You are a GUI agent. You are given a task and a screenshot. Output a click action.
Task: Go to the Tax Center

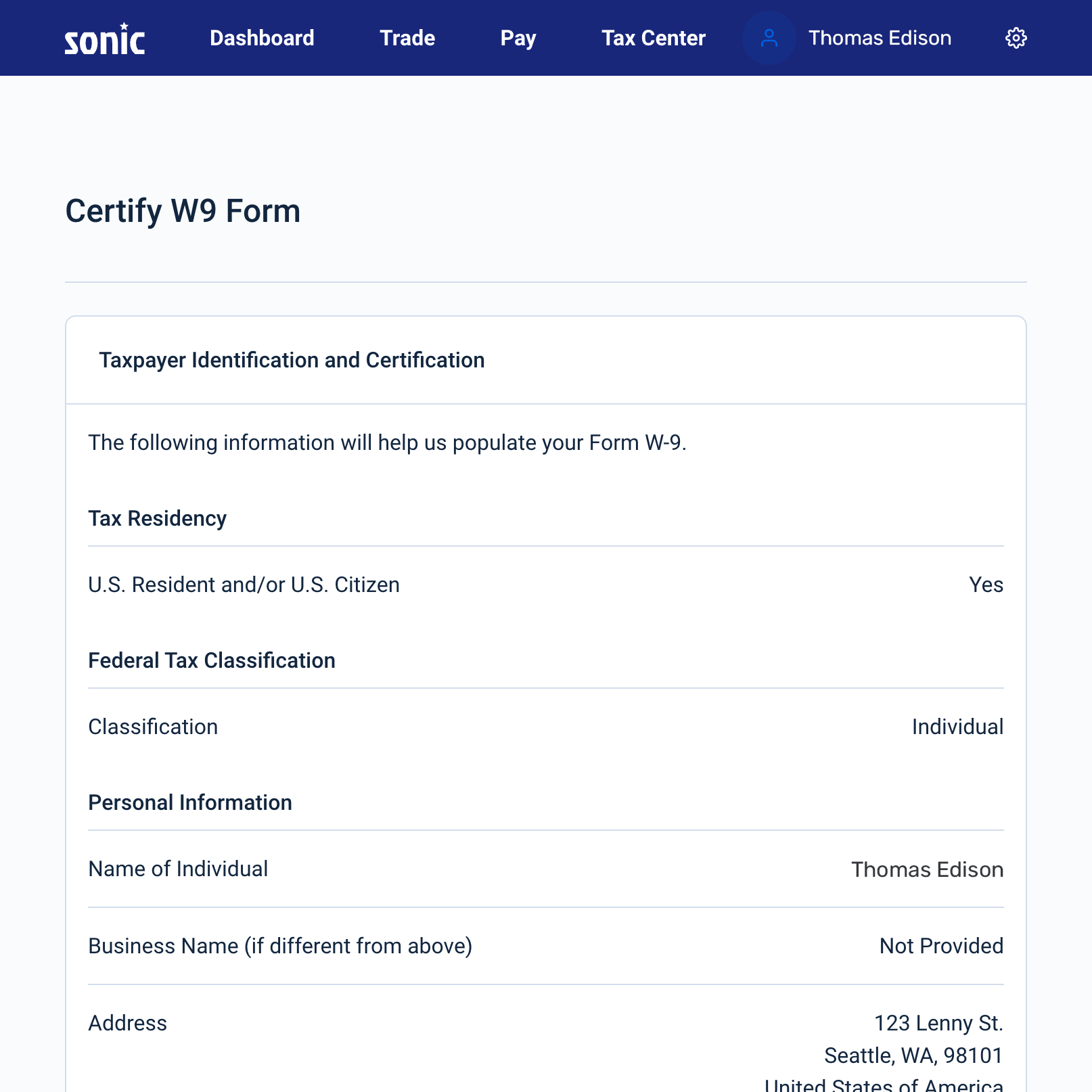click(653, 38)
